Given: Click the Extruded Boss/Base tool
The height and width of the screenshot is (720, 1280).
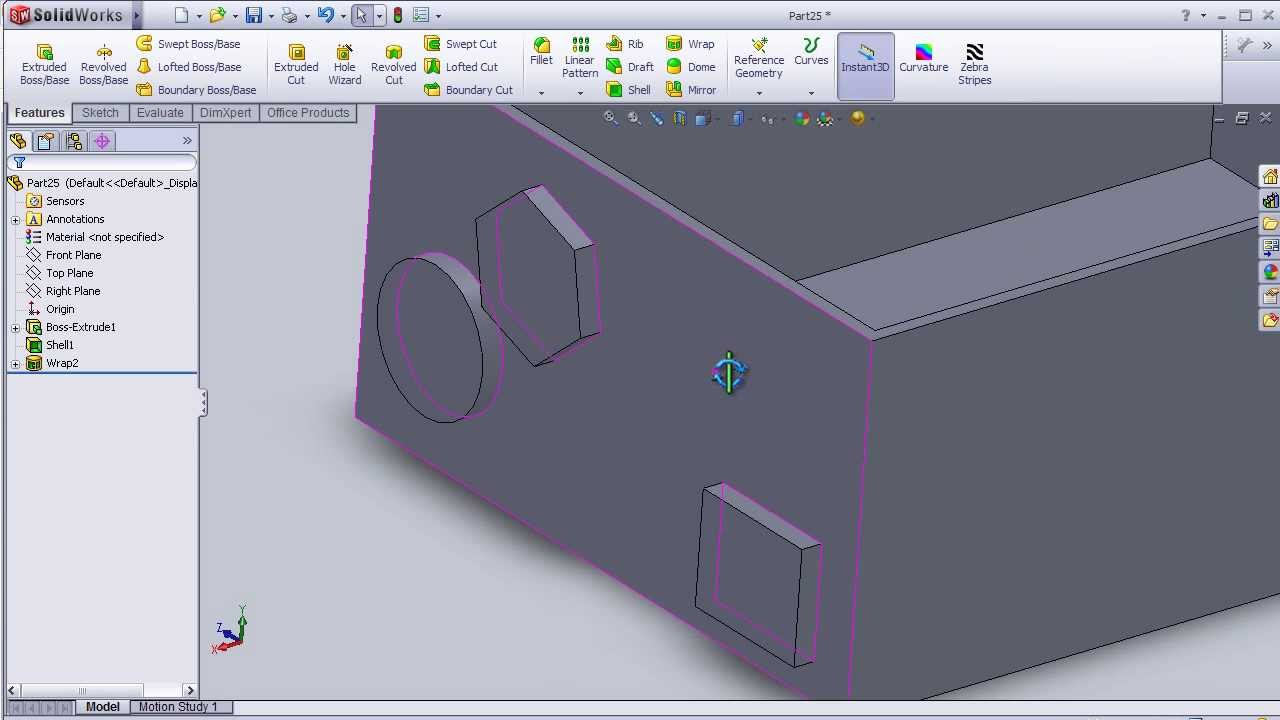Looking at the screenshot, I should click(44, 64).
